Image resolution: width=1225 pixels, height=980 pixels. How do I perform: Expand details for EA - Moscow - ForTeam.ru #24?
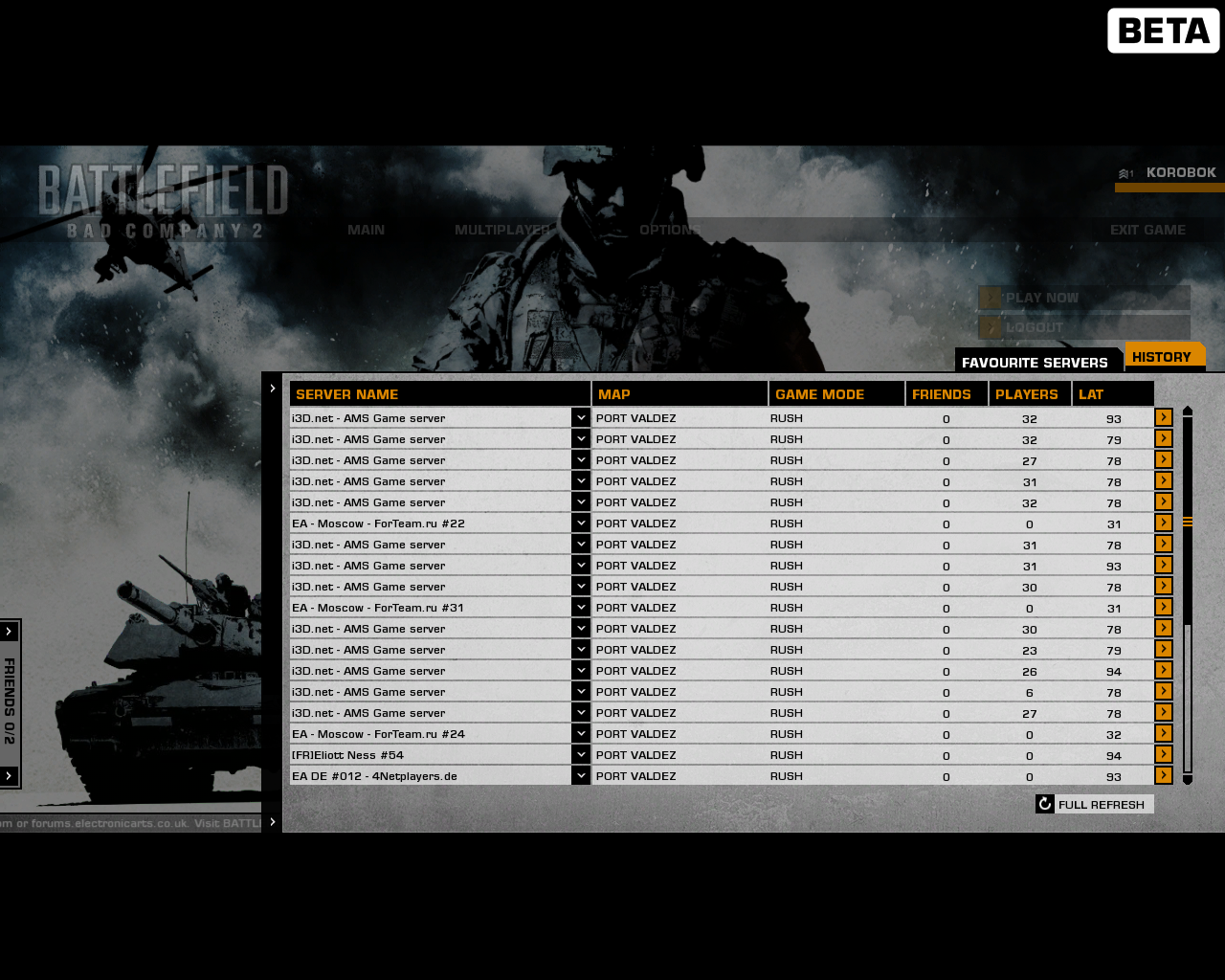(x=581, y=733)
